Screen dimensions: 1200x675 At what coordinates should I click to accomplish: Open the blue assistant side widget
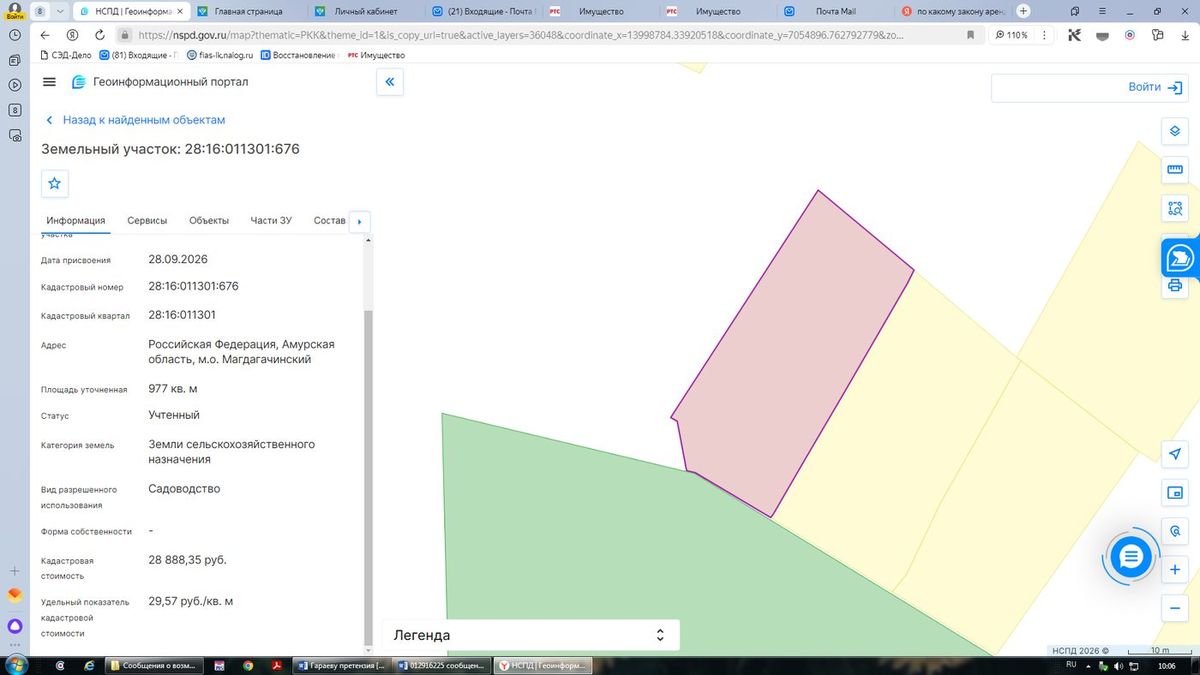pyautogui.click(x=1180, y=258)
